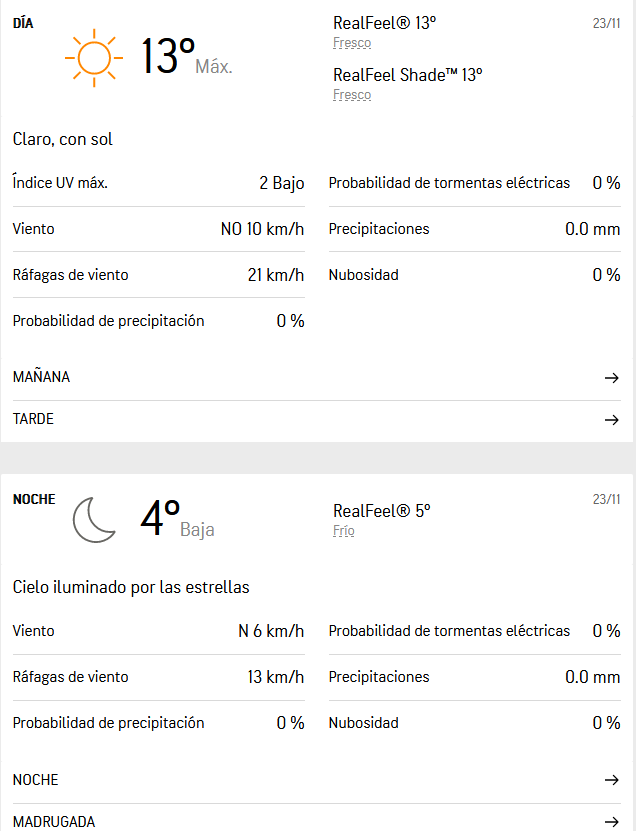Viewport: 636px width, 831px height.
Task: Click 'Fresco' under RealFeel Shade™
Action: [x=352, y=95]
